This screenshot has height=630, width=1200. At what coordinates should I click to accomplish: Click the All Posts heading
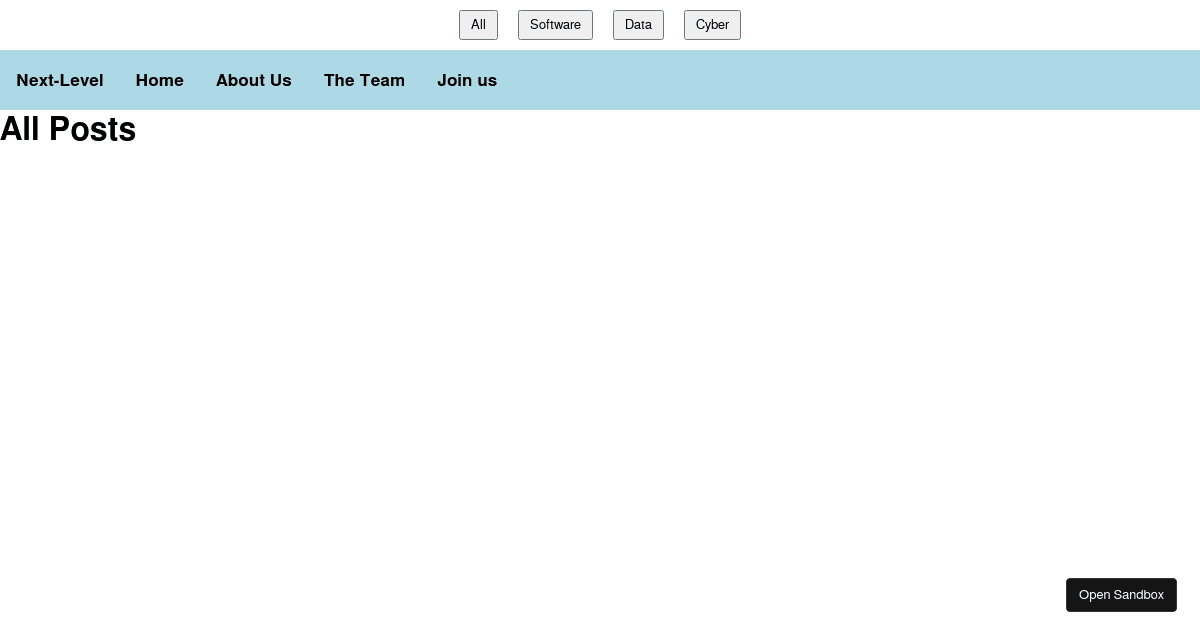click(x=67, y=129)
